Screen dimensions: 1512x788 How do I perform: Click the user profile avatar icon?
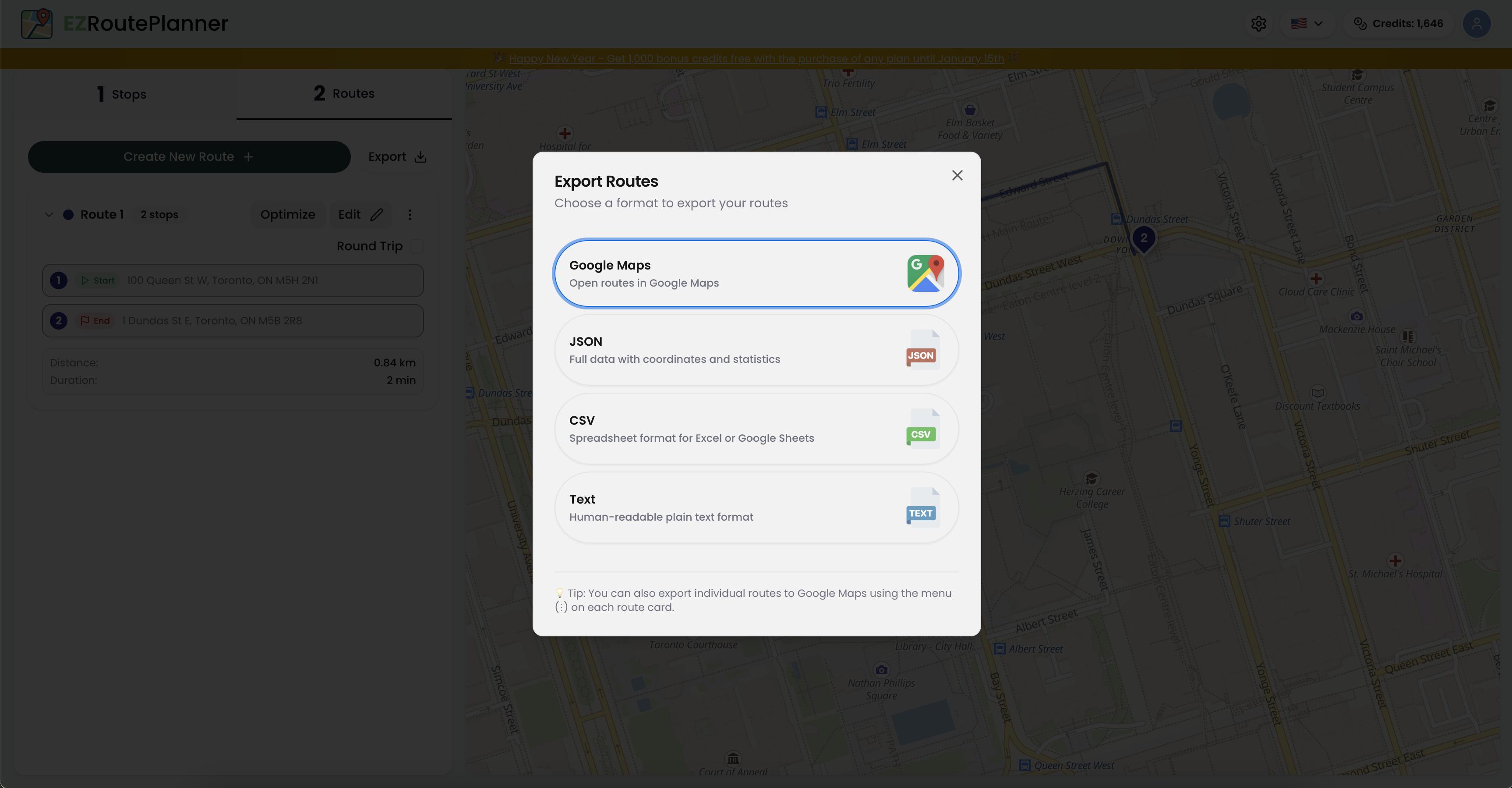1477,24
